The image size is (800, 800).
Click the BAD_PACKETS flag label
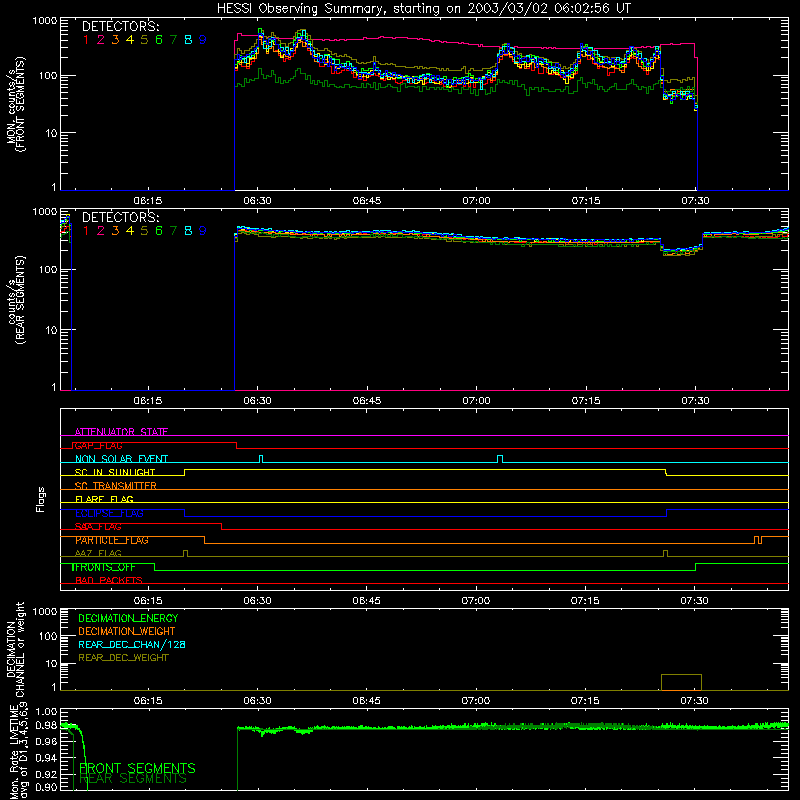109,580
